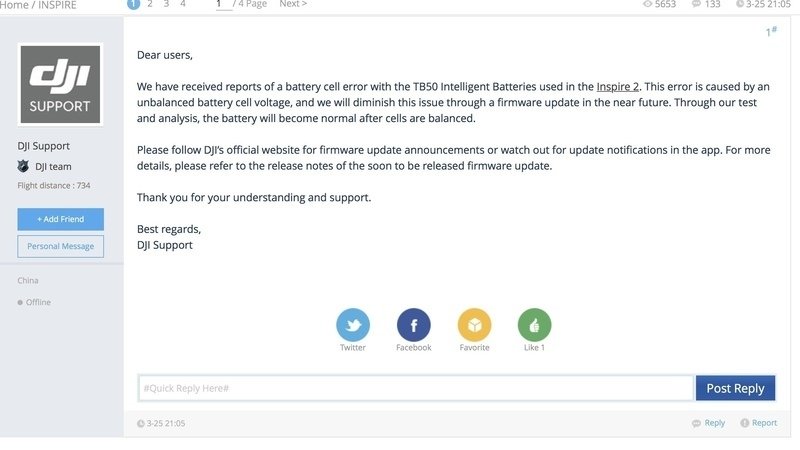This screenshot has height=450, width=800.
Task: Open Personal Message to DJI Support
Action: tap(61, 246)
